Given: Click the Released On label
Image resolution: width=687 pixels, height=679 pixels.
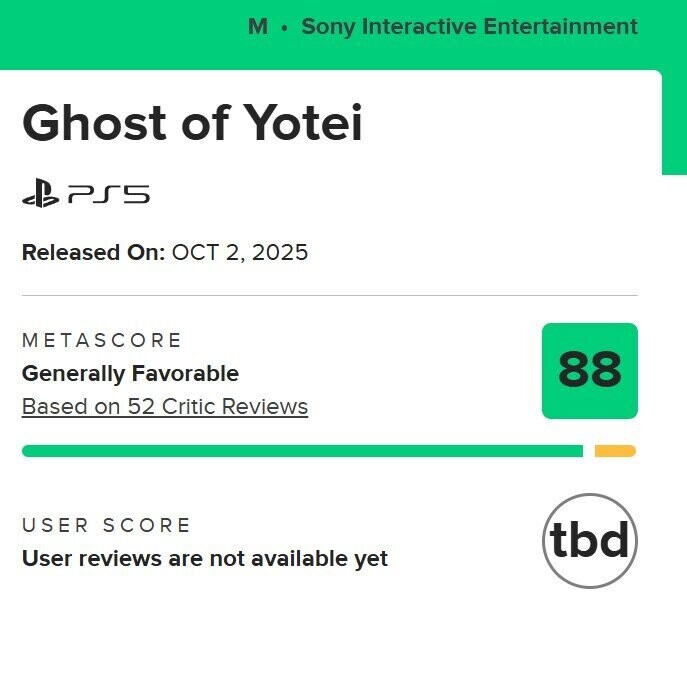Looking at the screenshot, I should (x=93, y=252).
